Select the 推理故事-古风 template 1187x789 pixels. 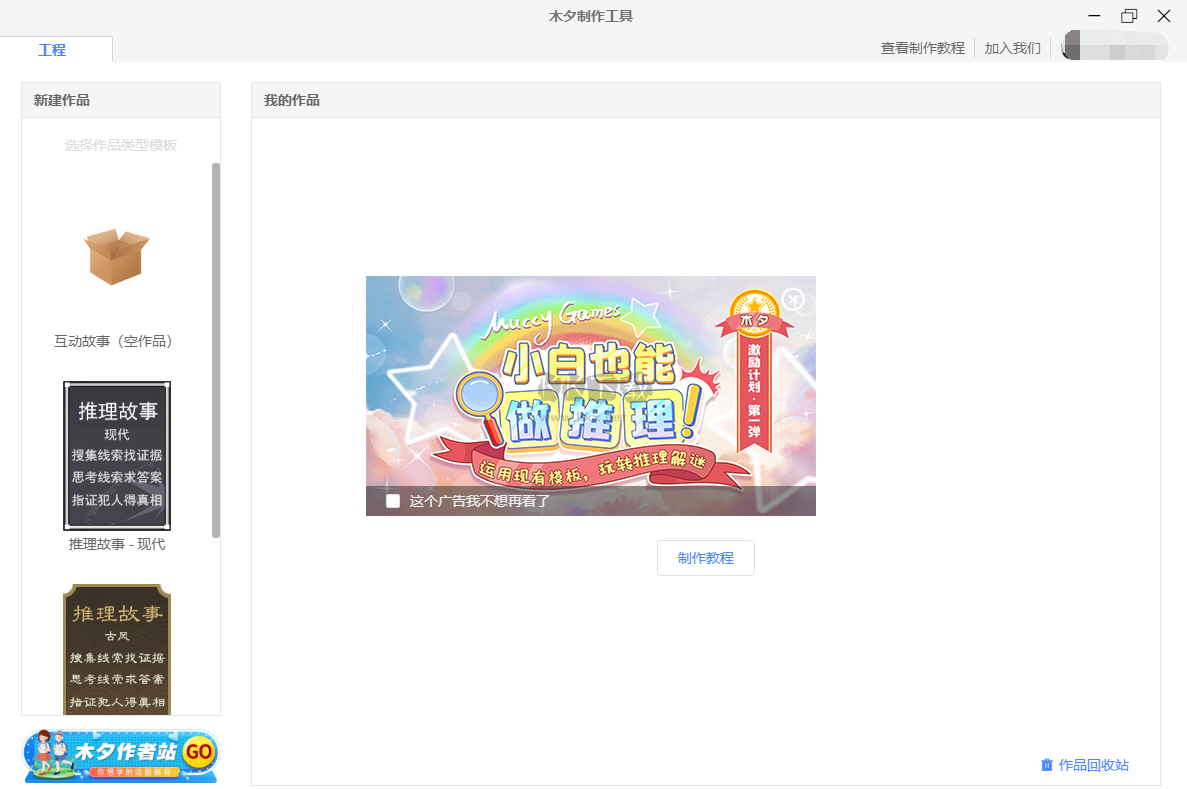click(116, 648)
